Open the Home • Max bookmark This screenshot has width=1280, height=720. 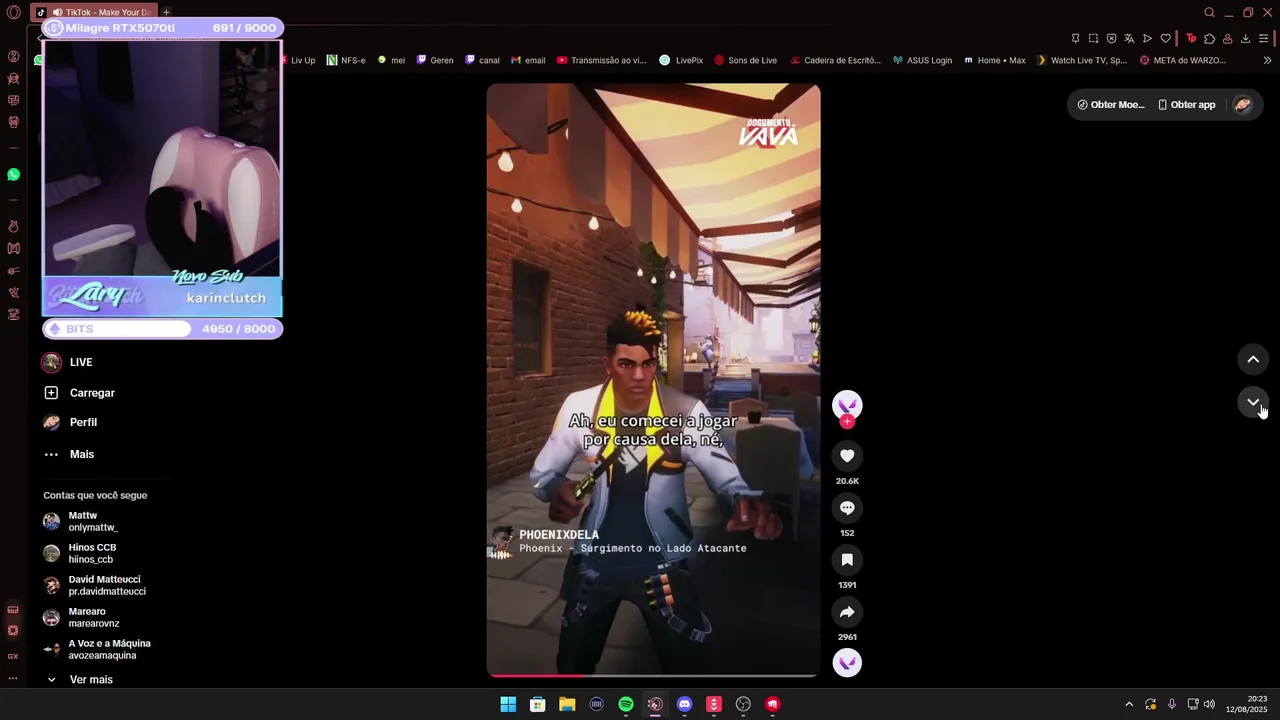click(x=995, y=60)
